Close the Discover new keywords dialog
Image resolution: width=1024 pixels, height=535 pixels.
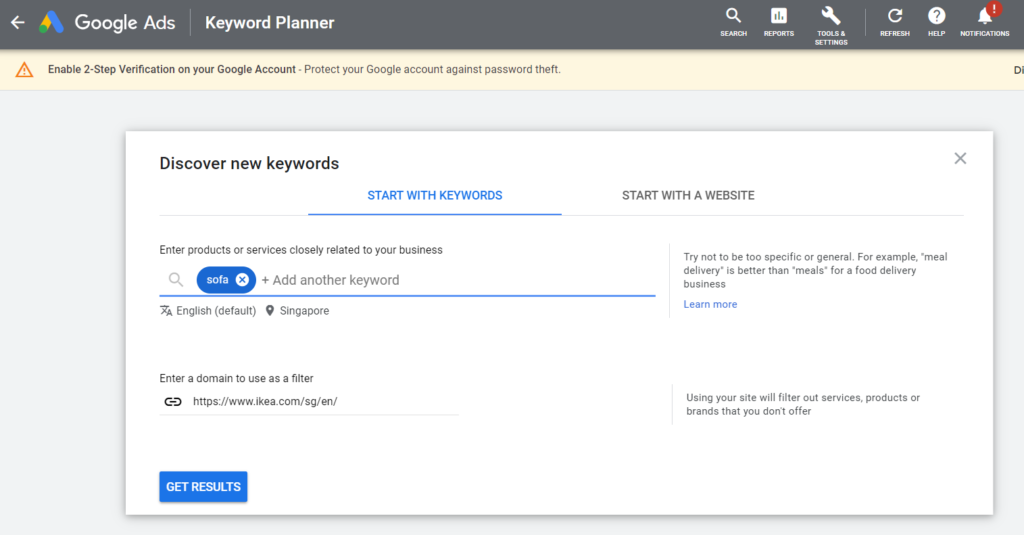(960, 158)
